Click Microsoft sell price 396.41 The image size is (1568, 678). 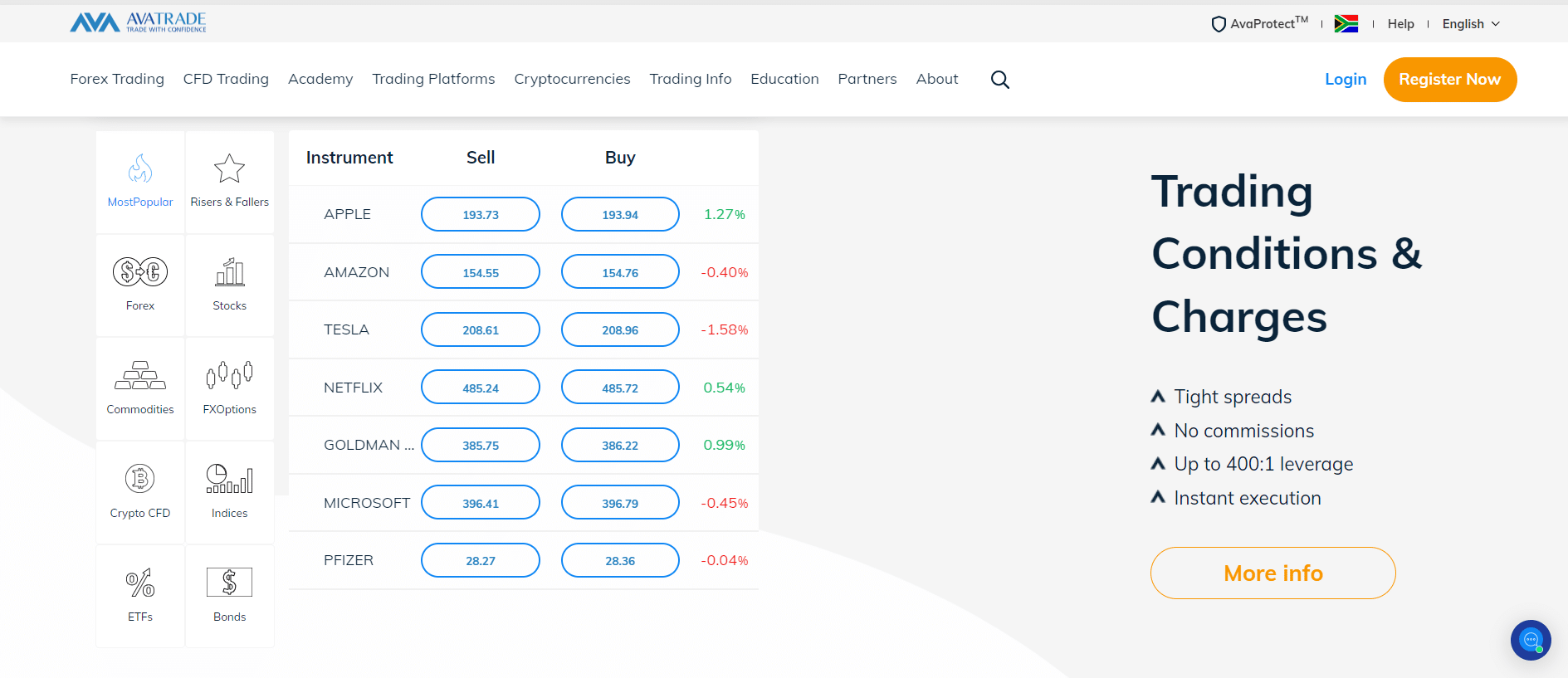click(481, 503)
